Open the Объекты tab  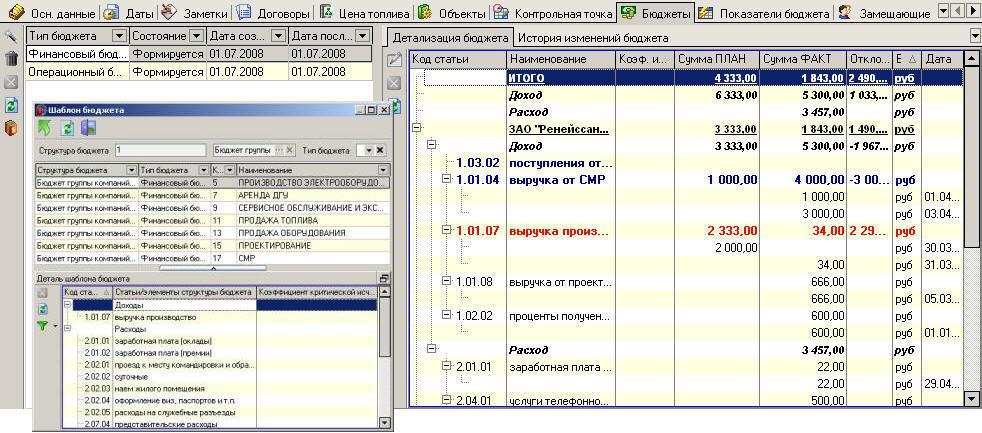click(x=453, y=13)
